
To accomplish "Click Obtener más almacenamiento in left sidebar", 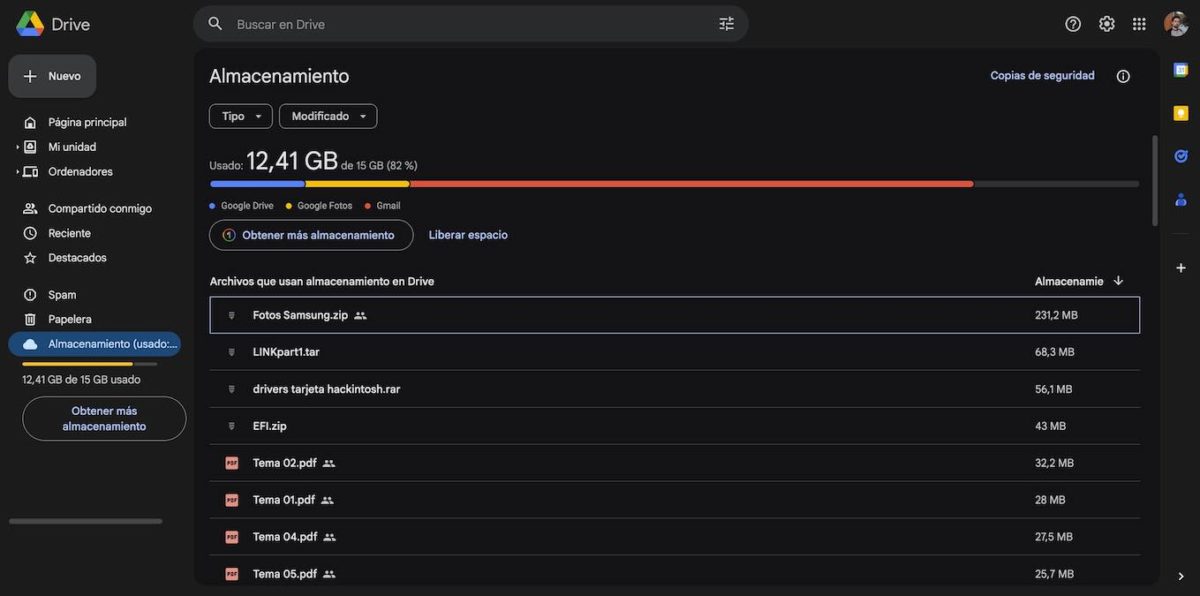I will [104, 419].
